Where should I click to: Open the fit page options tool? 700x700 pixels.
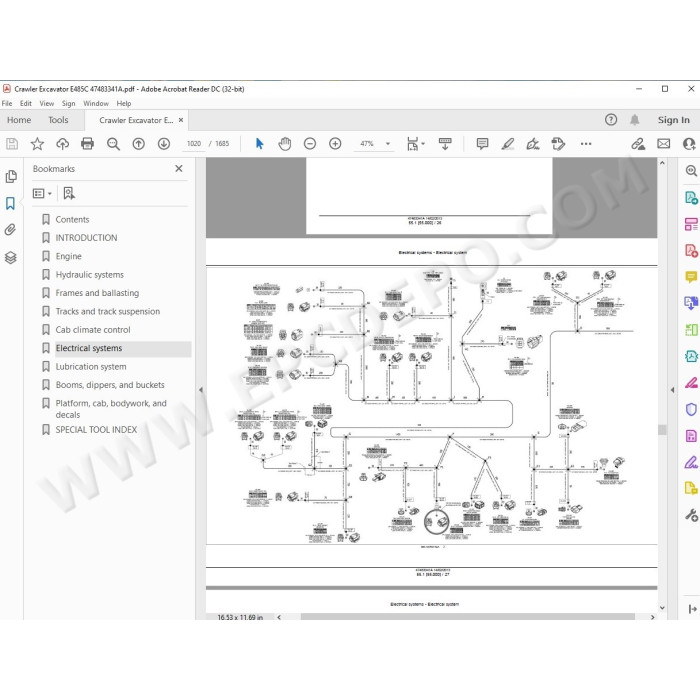point(415,144)
